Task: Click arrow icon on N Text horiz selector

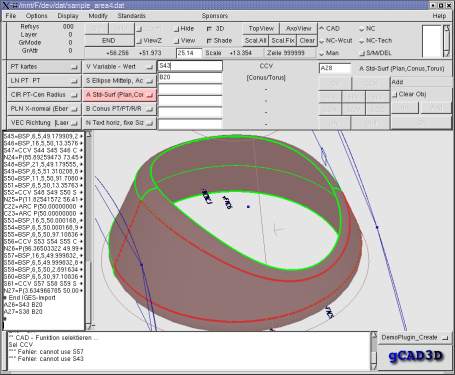Action: pyautogui.click(x=149, y=123)
